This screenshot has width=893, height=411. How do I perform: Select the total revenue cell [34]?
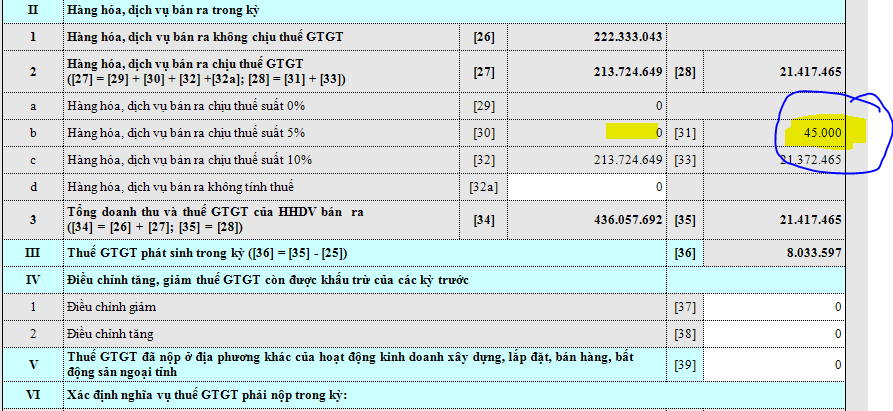[588, 220]
